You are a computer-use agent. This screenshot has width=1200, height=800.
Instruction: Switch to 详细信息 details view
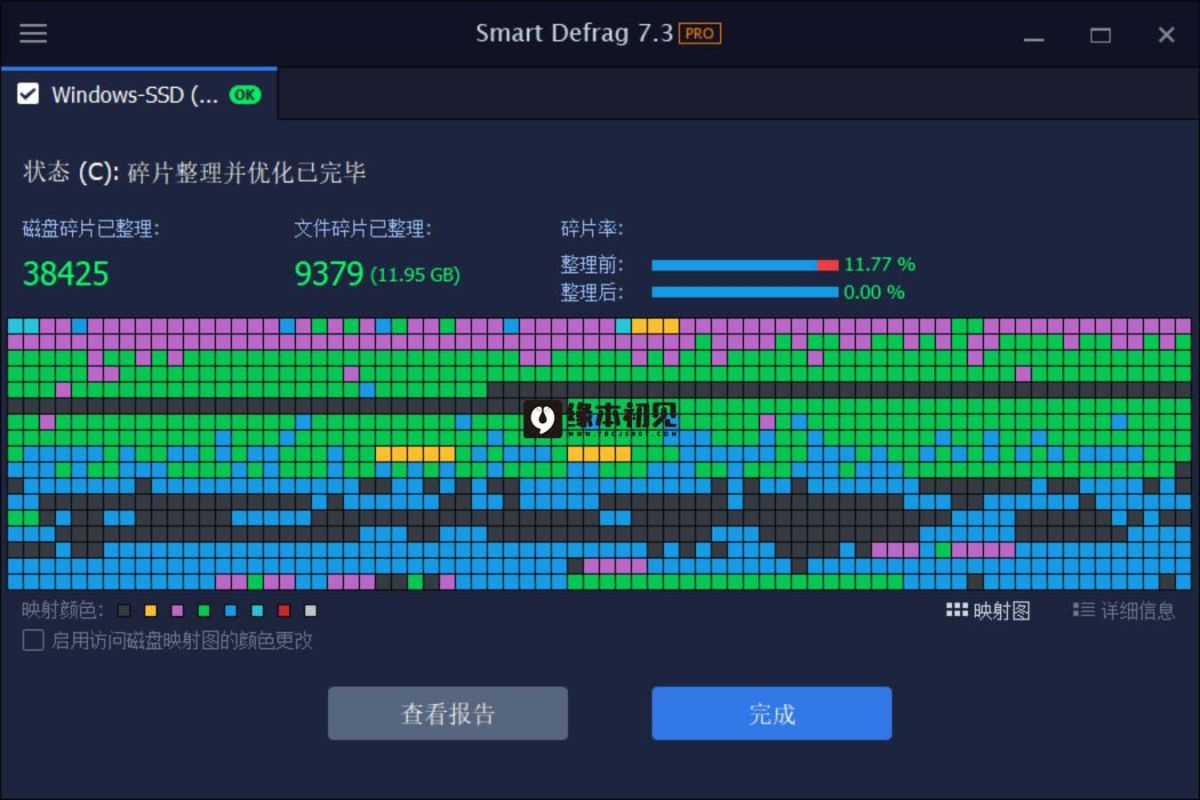[x=1124, y=611]
